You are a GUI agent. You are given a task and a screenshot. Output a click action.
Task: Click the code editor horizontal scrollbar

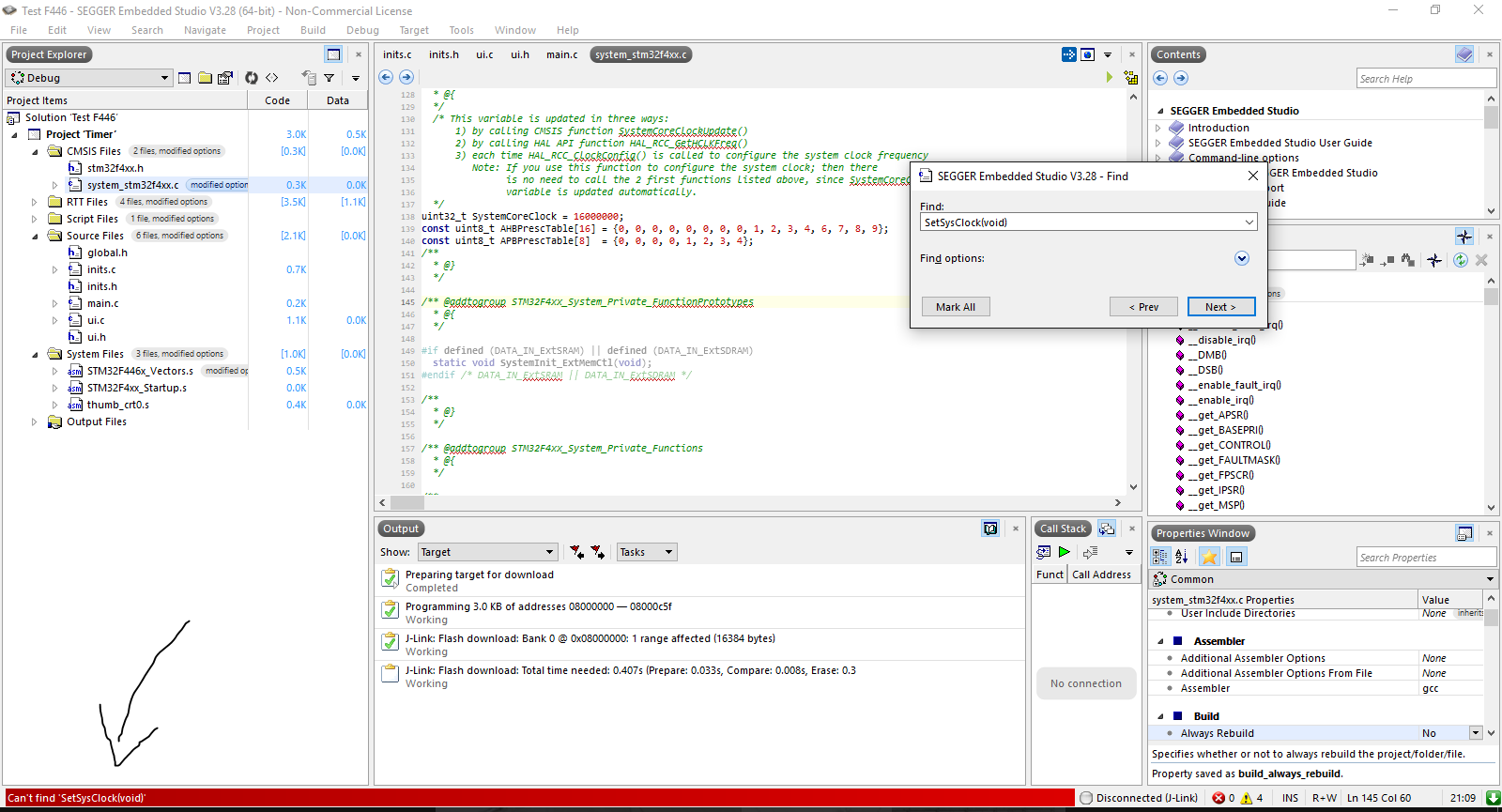click(x=751, y=502)
